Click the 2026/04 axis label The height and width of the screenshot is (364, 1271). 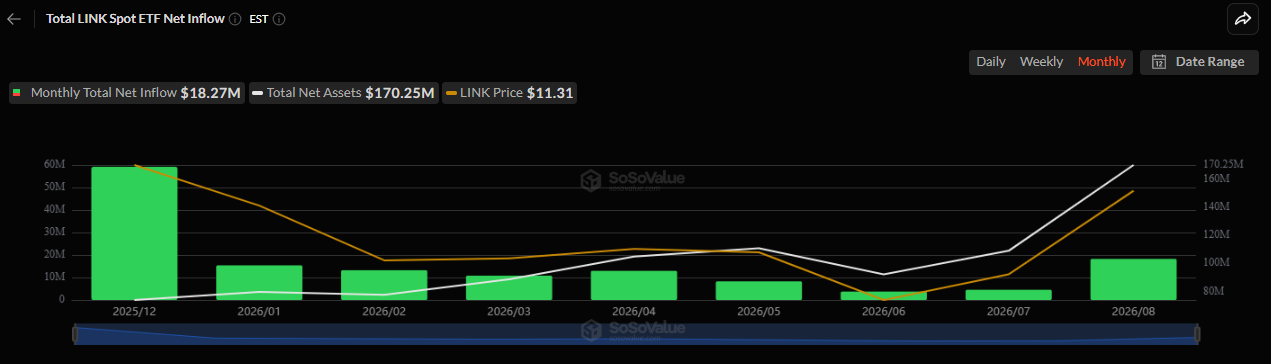(x=634, y=311)
